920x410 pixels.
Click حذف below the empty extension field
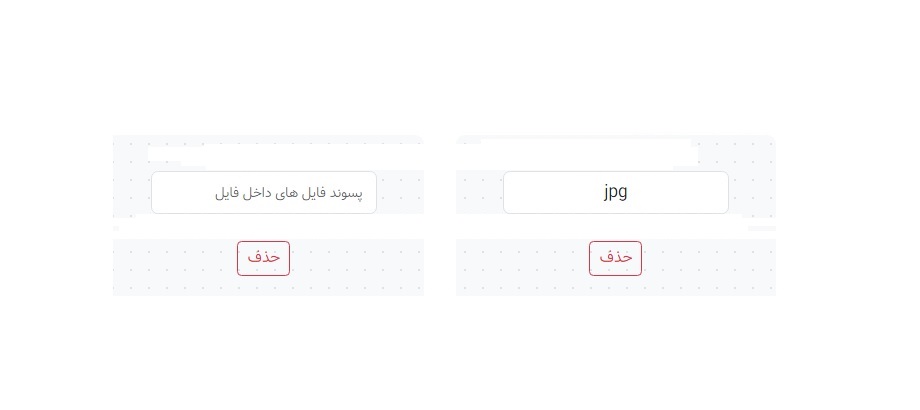(x=263, y=258)
